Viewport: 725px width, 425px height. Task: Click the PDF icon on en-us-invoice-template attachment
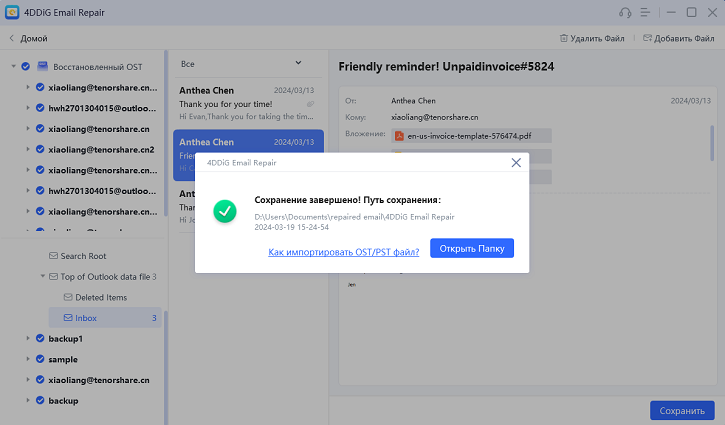[399, 136]
